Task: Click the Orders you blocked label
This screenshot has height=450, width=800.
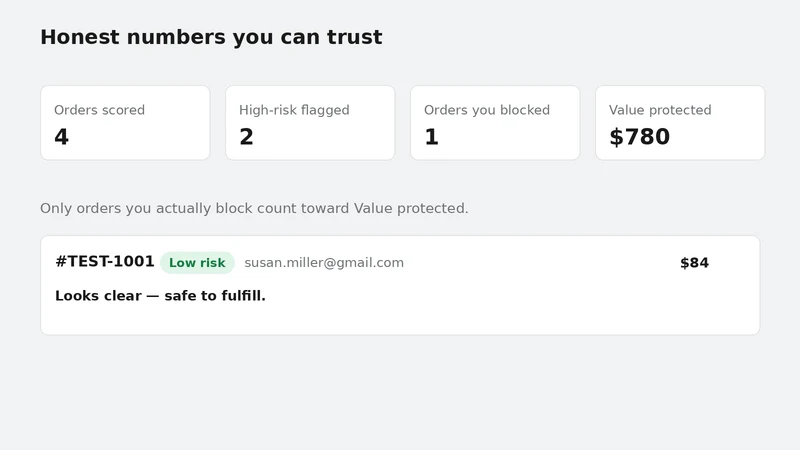Action: (x=487, y=110)
